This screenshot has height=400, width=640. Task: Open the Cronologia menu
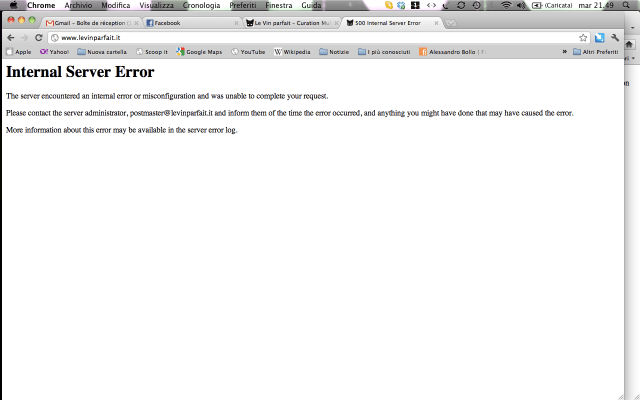[x=201, y=5]
